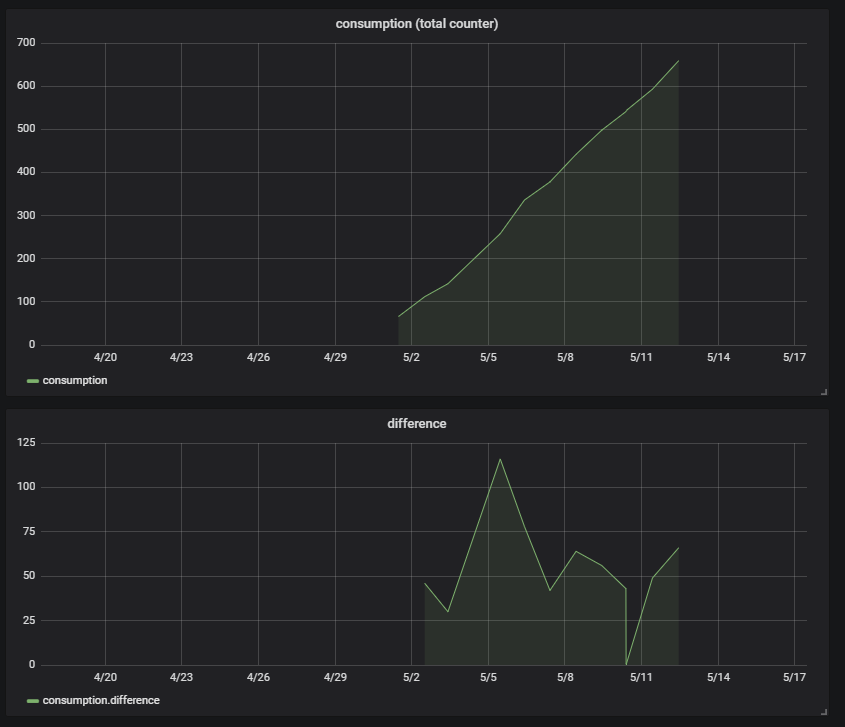Click resize handle of consumption panel
This screenshot has width=845, height=727.
(x=824, y=392)
